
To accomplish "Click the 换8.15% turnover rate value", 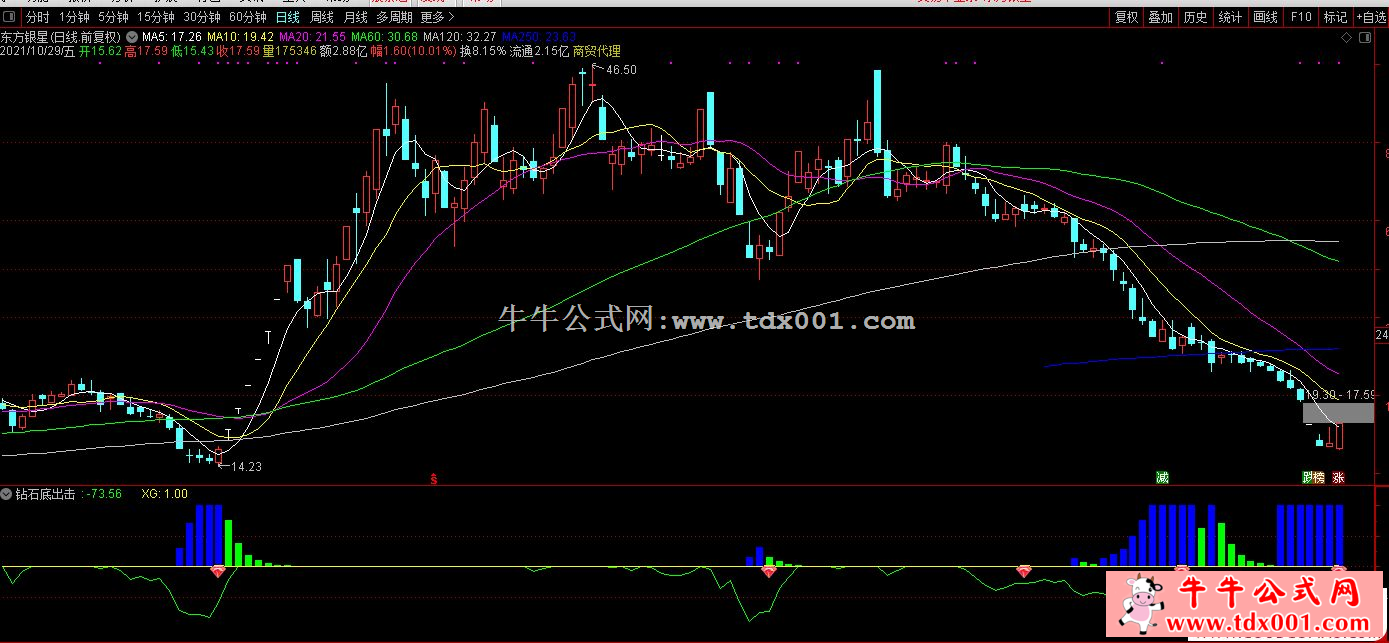I will pos(483,51).
